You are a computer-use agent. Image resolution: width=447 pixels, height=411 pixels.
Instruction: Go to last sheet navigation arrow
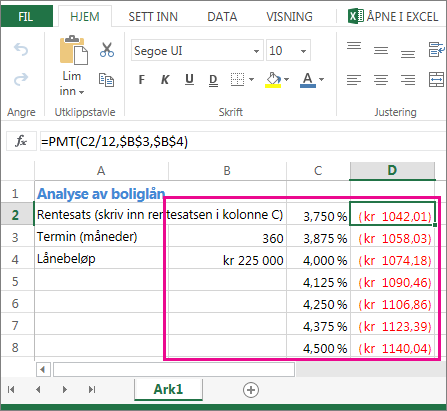pos(92,389)
